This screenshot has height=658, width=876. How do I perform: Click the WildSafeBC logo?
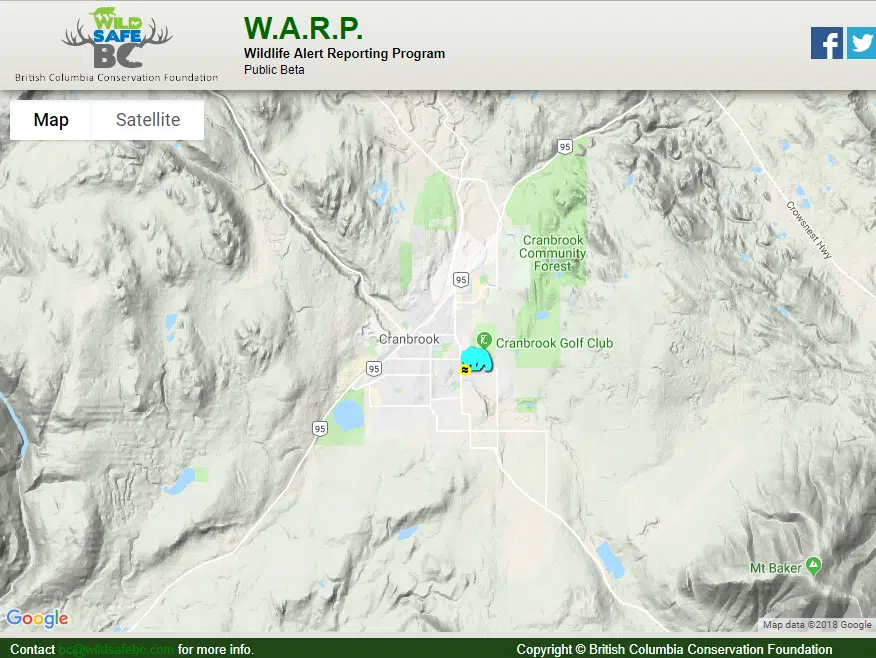116,45
